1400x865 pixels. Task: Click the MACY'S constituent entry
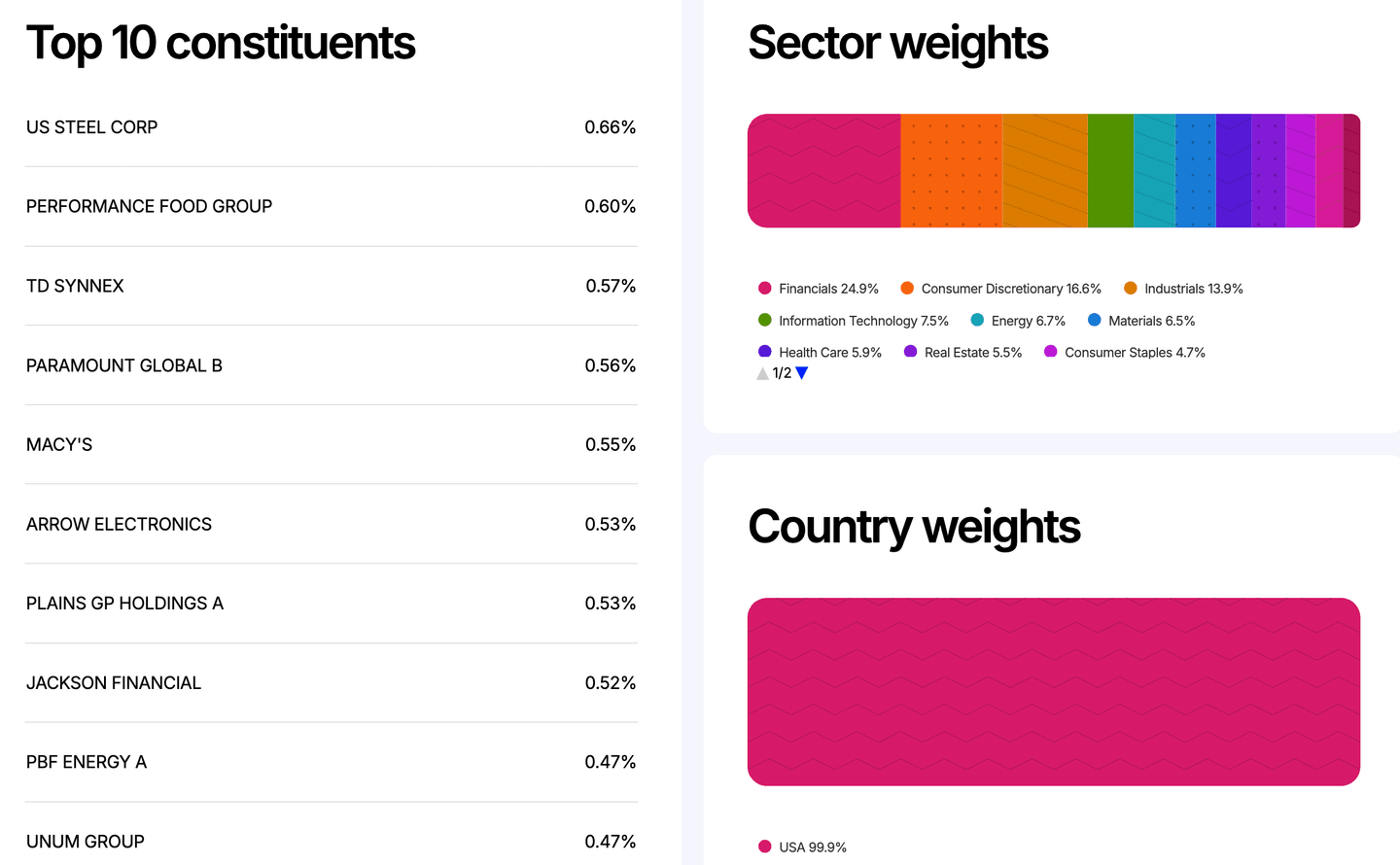[331, 444]
